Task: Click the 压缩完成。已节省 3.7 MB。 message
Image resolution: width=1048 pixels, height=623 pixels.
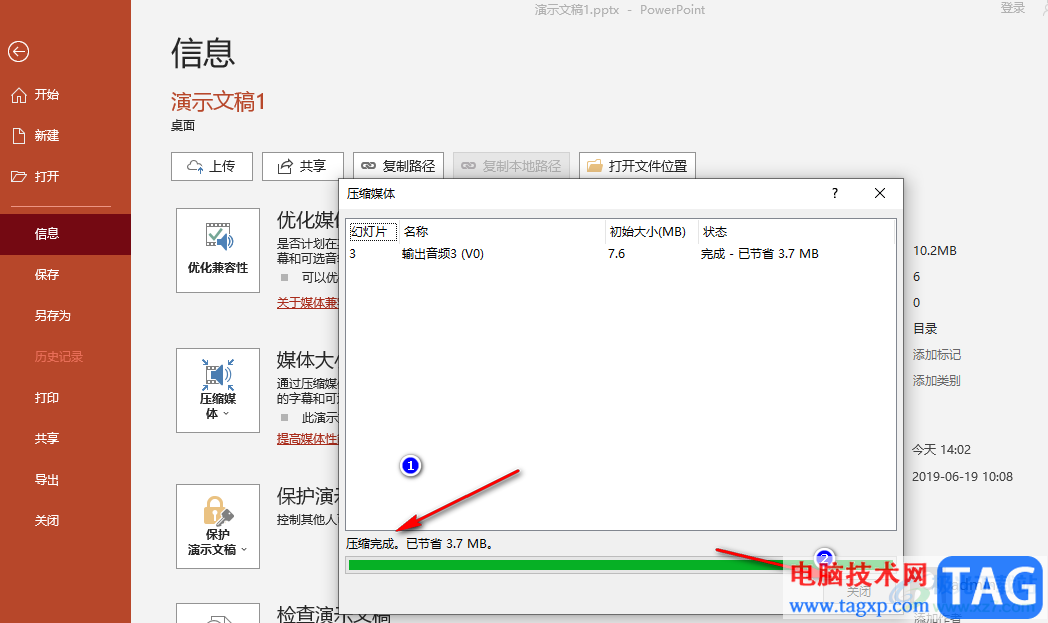Action: point(421,544)
